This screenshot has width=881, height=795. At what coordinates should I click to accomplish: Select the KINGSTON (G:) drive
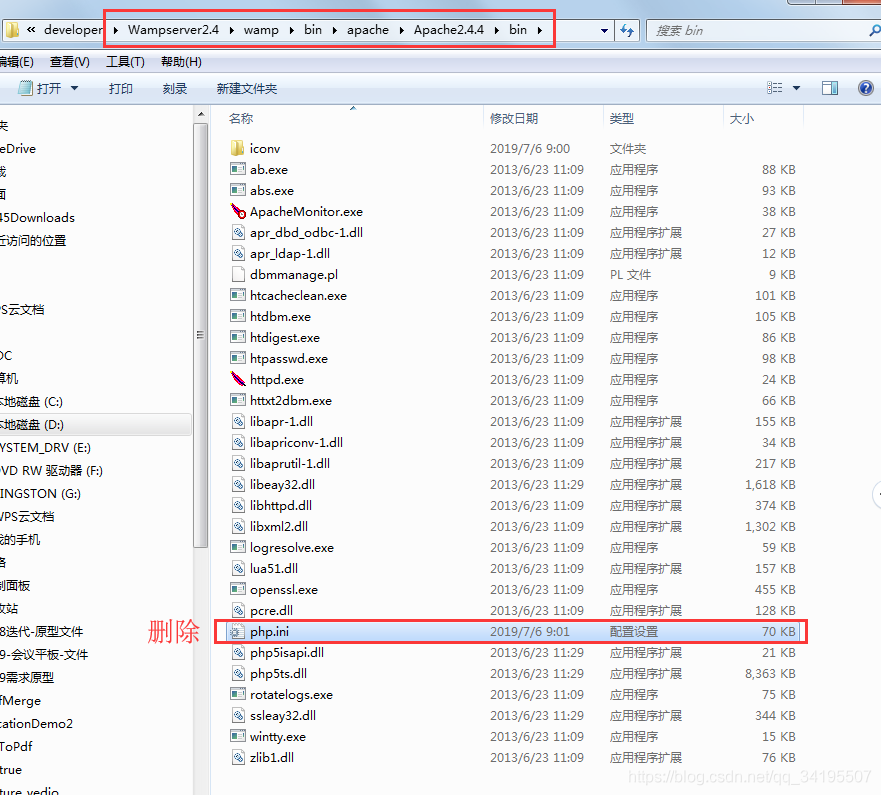pos(40,494)
